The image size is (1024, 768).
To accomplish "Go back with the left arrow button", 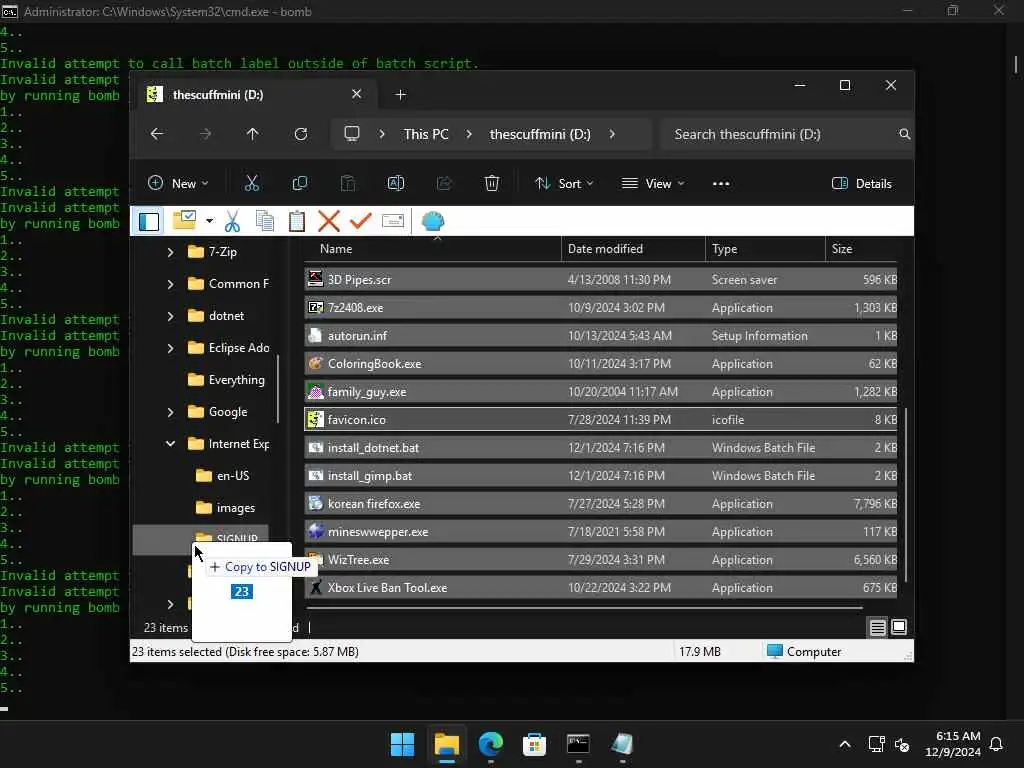I will coord(157,134).
